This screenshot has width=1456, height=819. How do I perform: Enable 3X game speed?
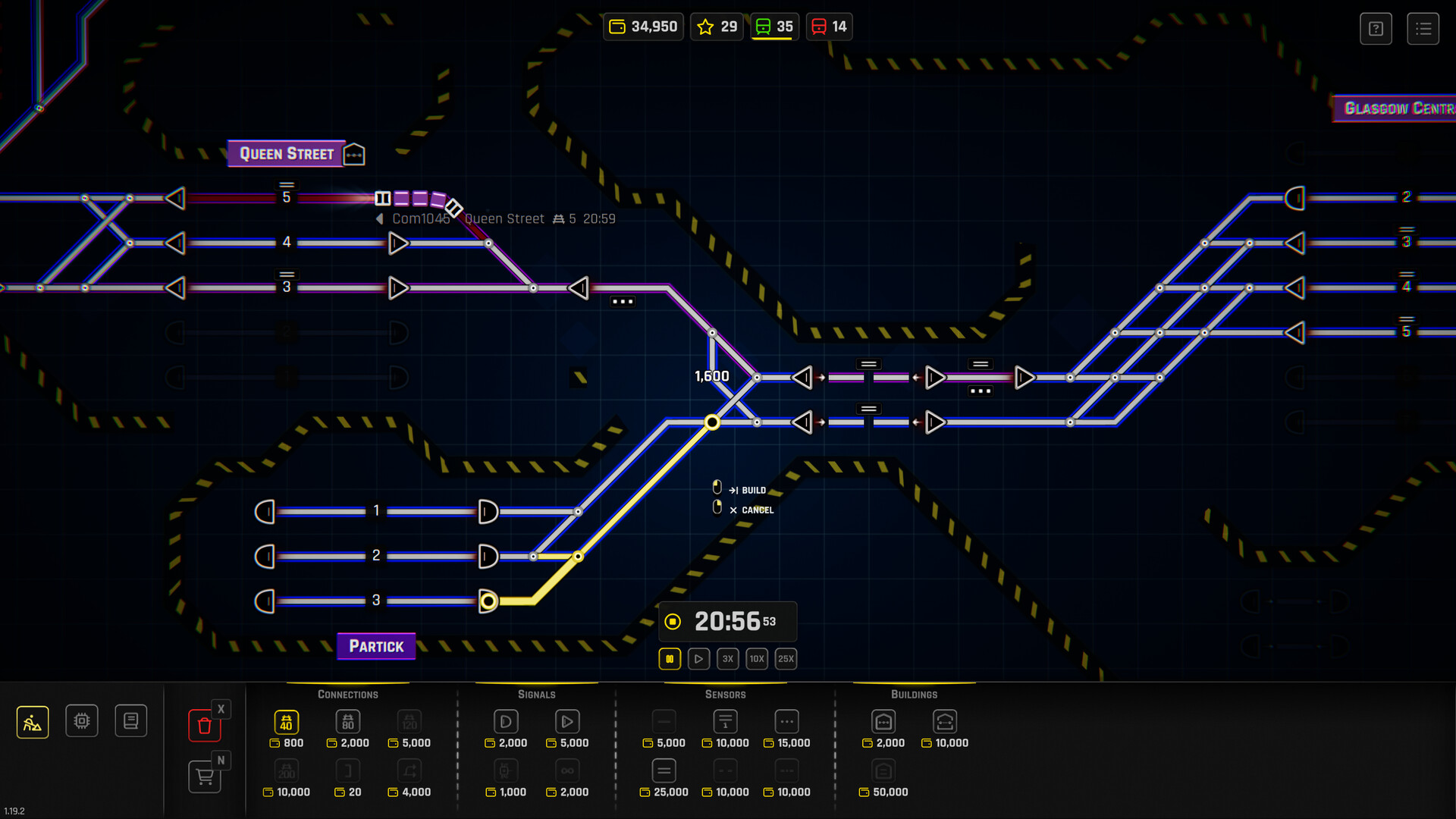(727, 658)
